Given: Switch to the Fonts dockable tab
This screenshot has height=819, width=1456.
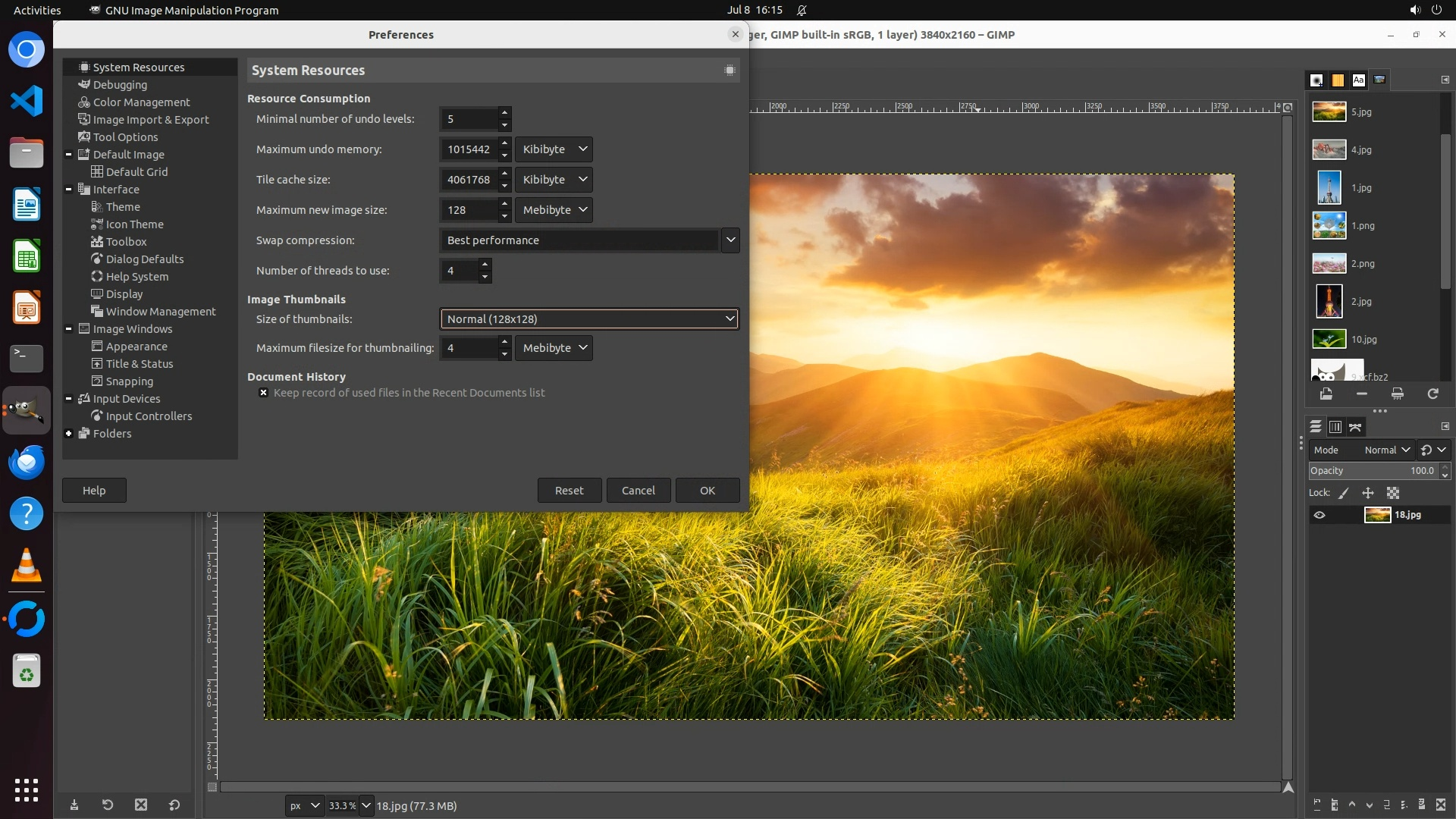Looking at the screenshot, I should (1358, 80).
